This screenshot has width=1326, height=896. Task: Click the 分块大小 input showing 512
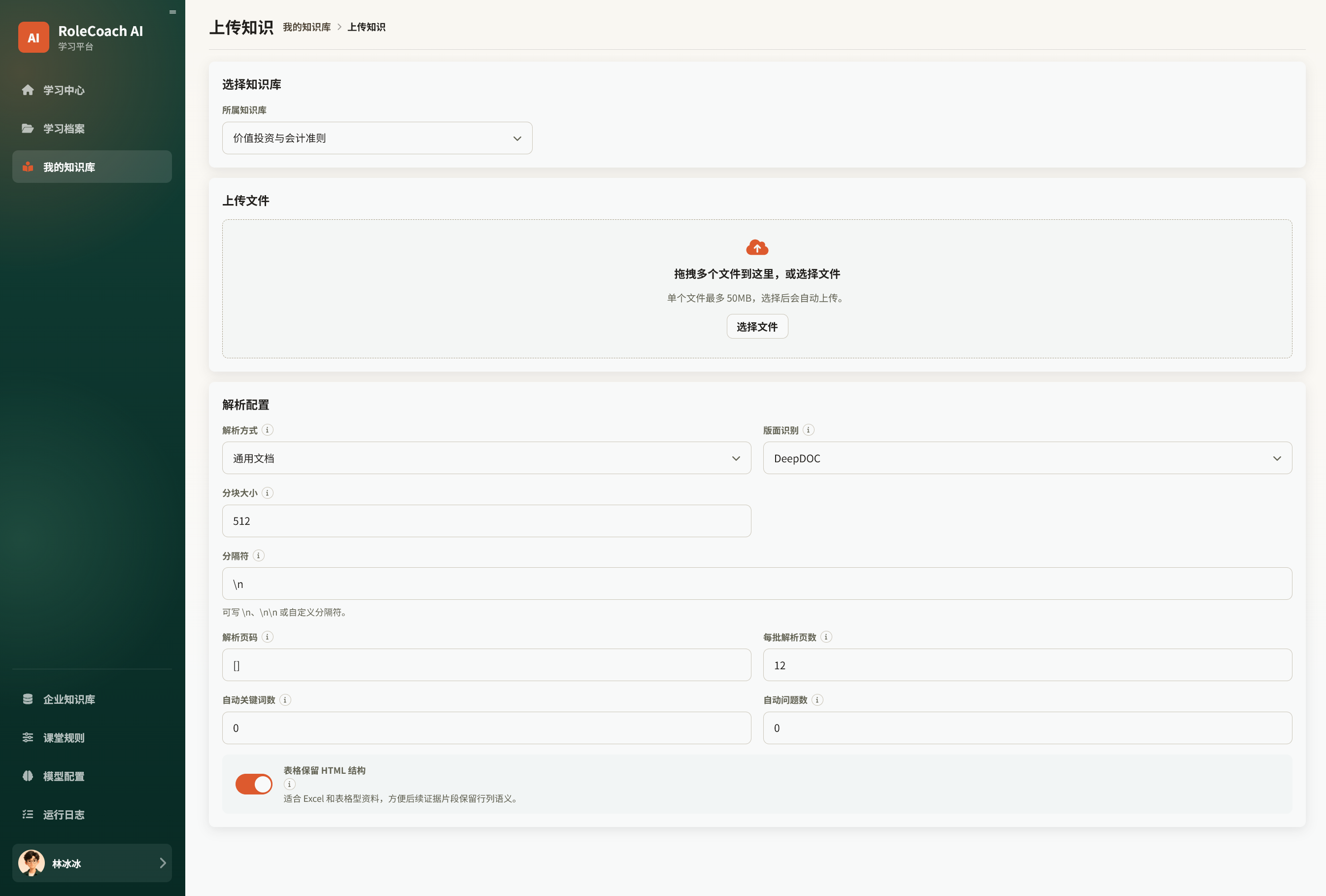click(486, 520)
